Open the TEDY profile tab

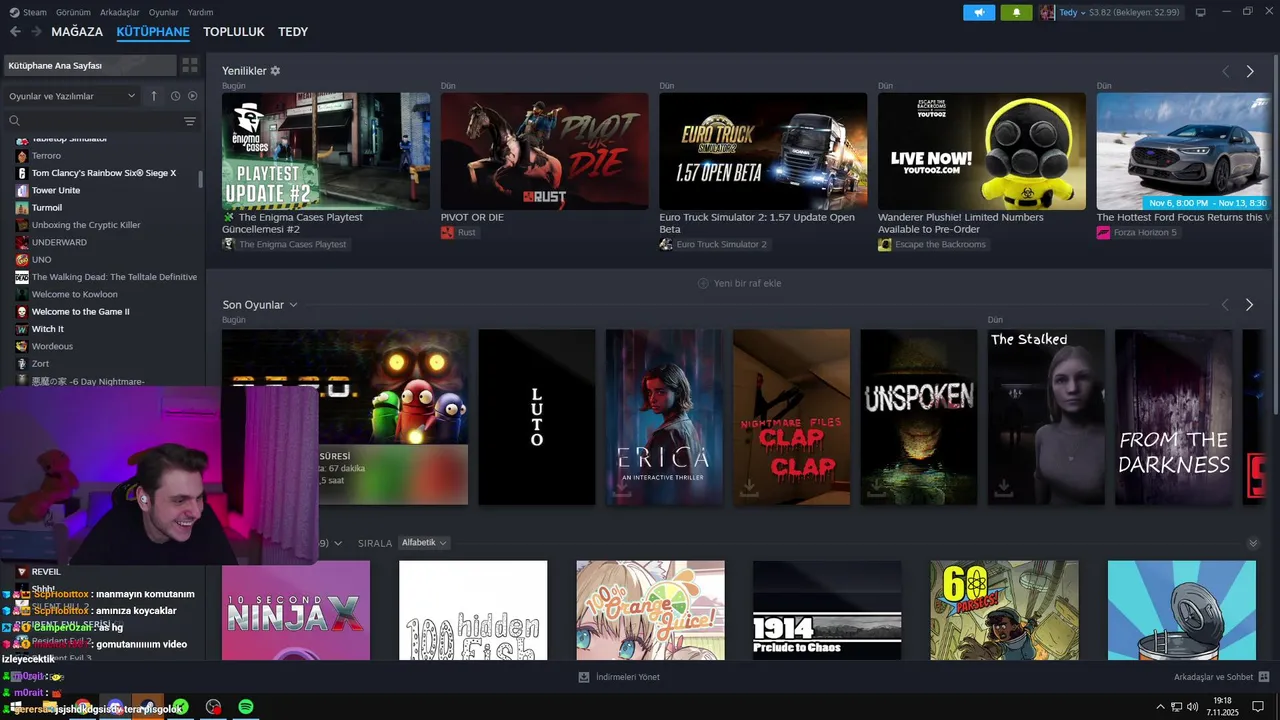(x=293, y=32)
